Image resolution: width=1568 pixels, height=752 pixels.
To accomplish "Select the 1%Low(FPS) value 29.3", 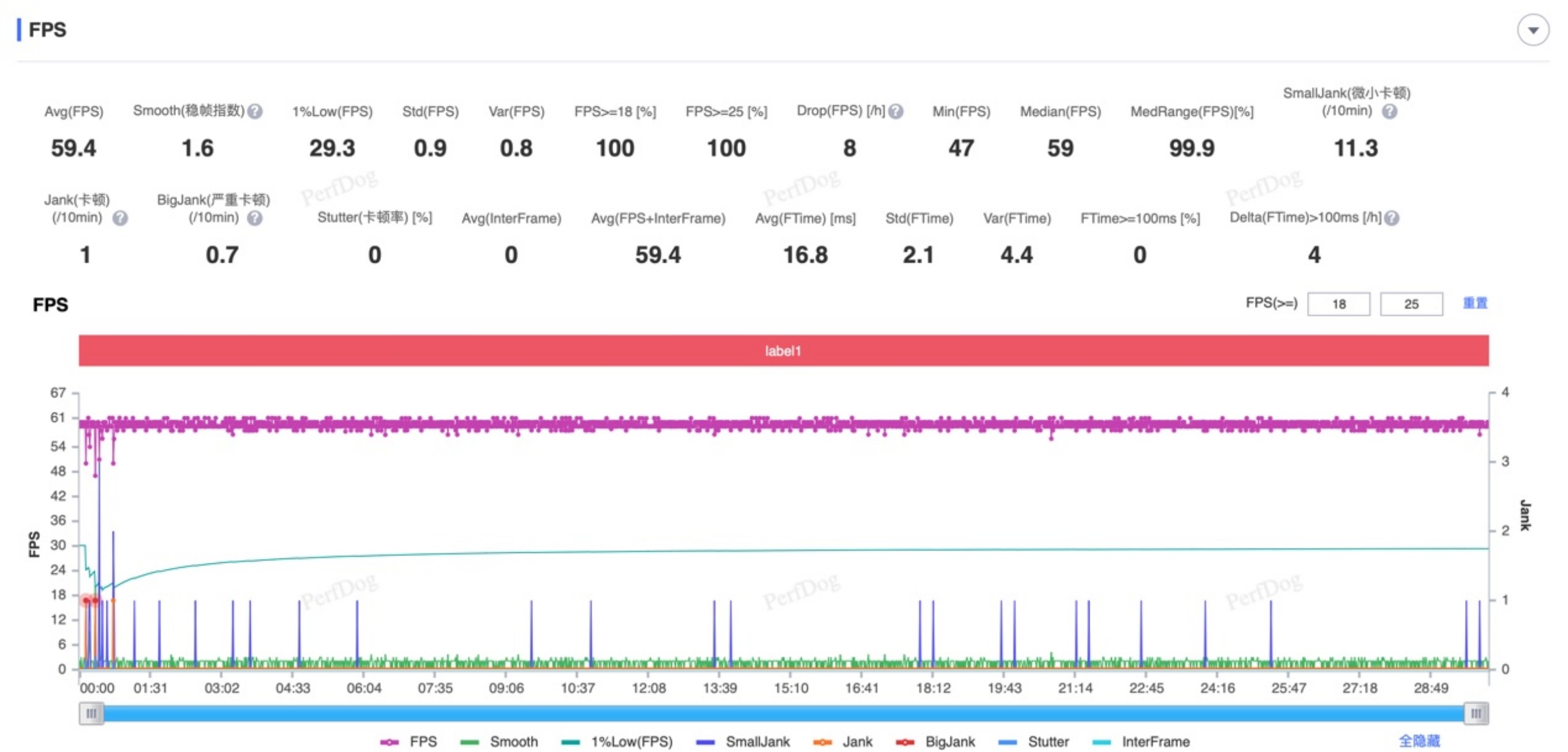I will tap(332, 148).
